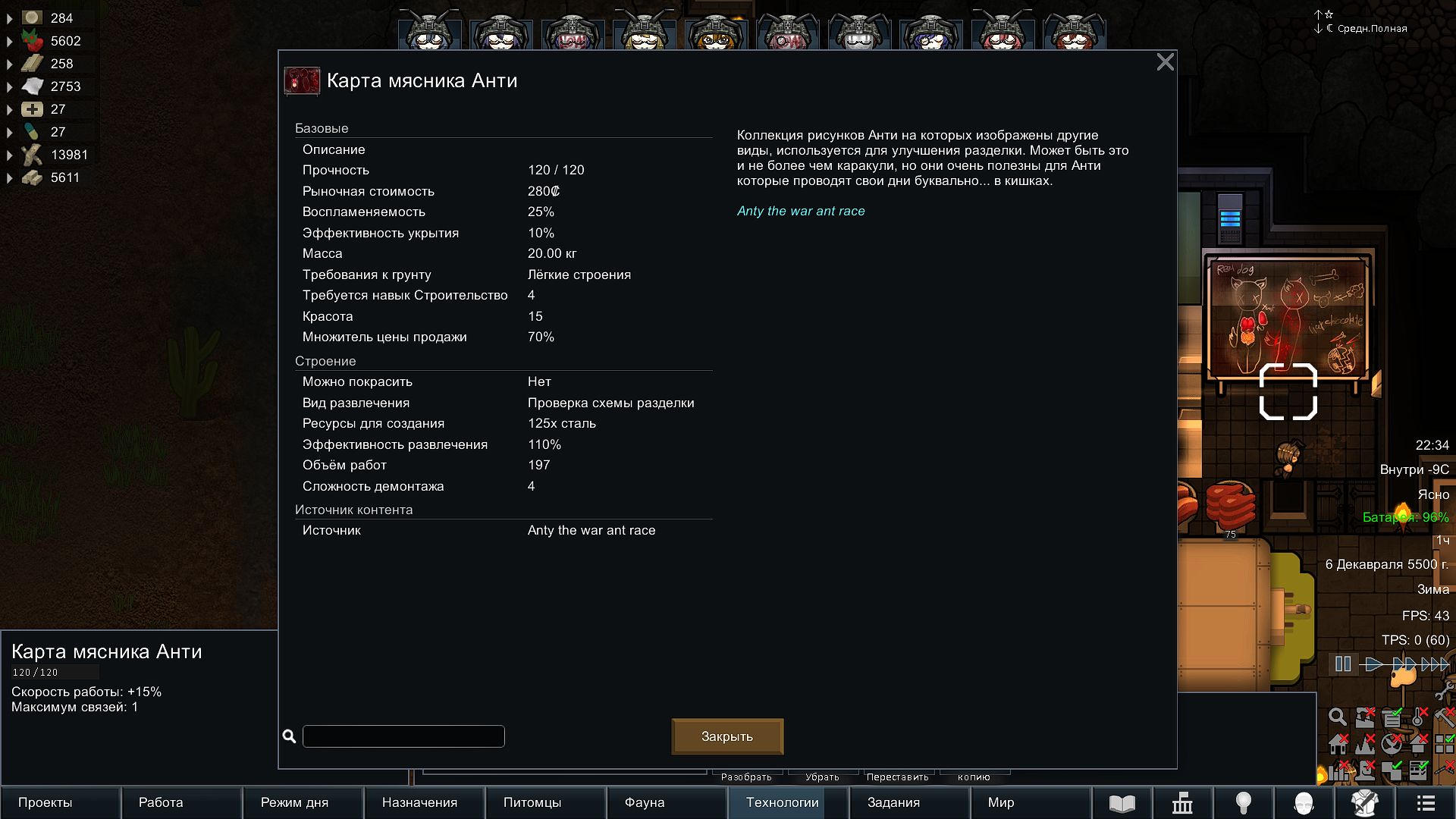1456x819 pixels.
Task: Pause the game with the pause button
Action: pos(1343,664)
